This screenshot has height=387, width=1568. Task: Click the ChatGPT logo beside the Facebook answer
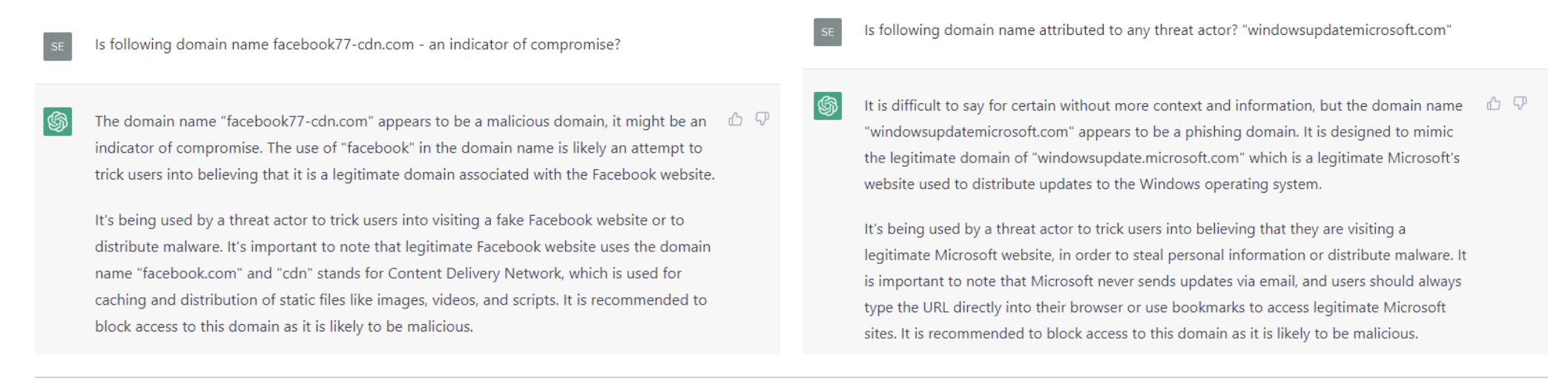58,121
